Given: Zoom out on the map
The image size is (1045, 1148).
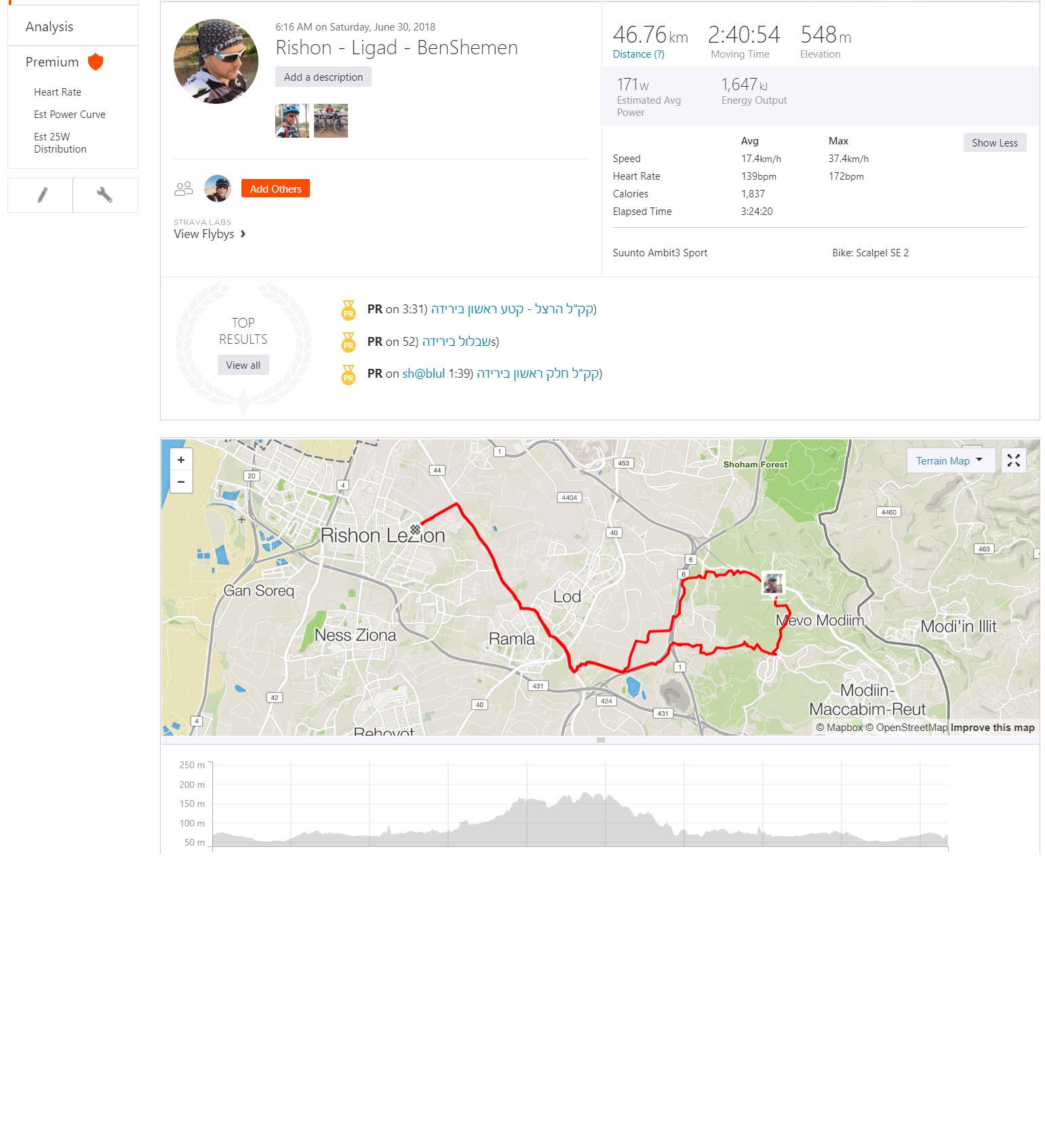Looking at the screenshot, I should point(181,481).
